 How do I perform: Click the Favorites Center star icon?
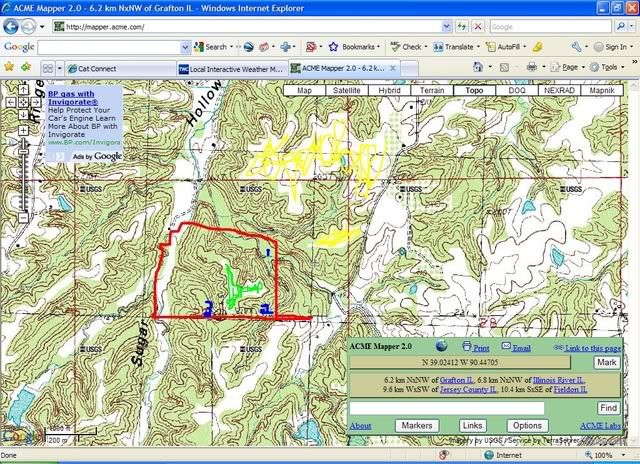pos(9,67)
